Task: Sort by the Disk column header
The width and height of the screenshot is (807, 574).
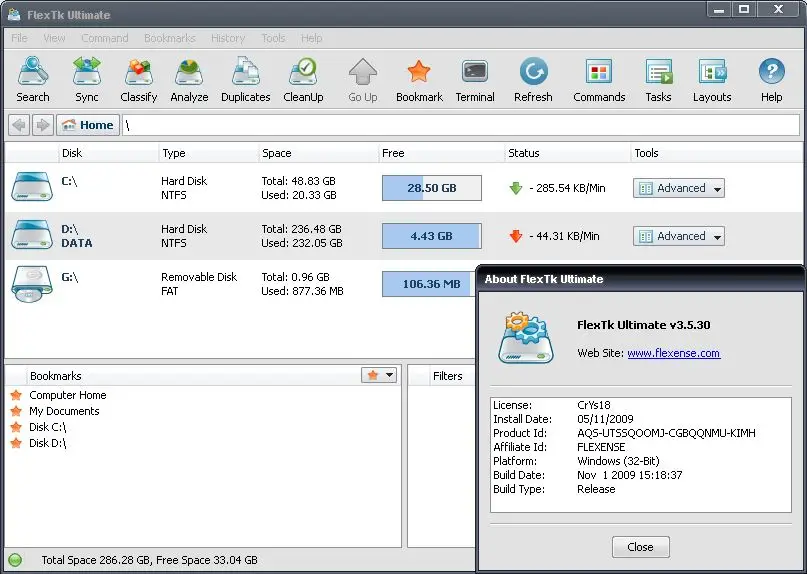Action: pyautogui.click(x=108, y=153)
